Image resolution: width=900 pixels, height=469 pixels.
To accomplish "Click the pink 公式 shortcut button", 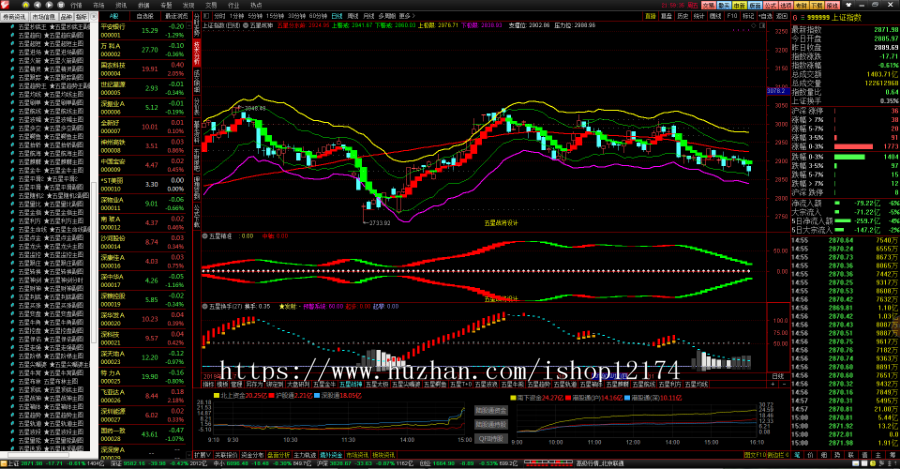I will pyautogui.click(x=770, y=5).
